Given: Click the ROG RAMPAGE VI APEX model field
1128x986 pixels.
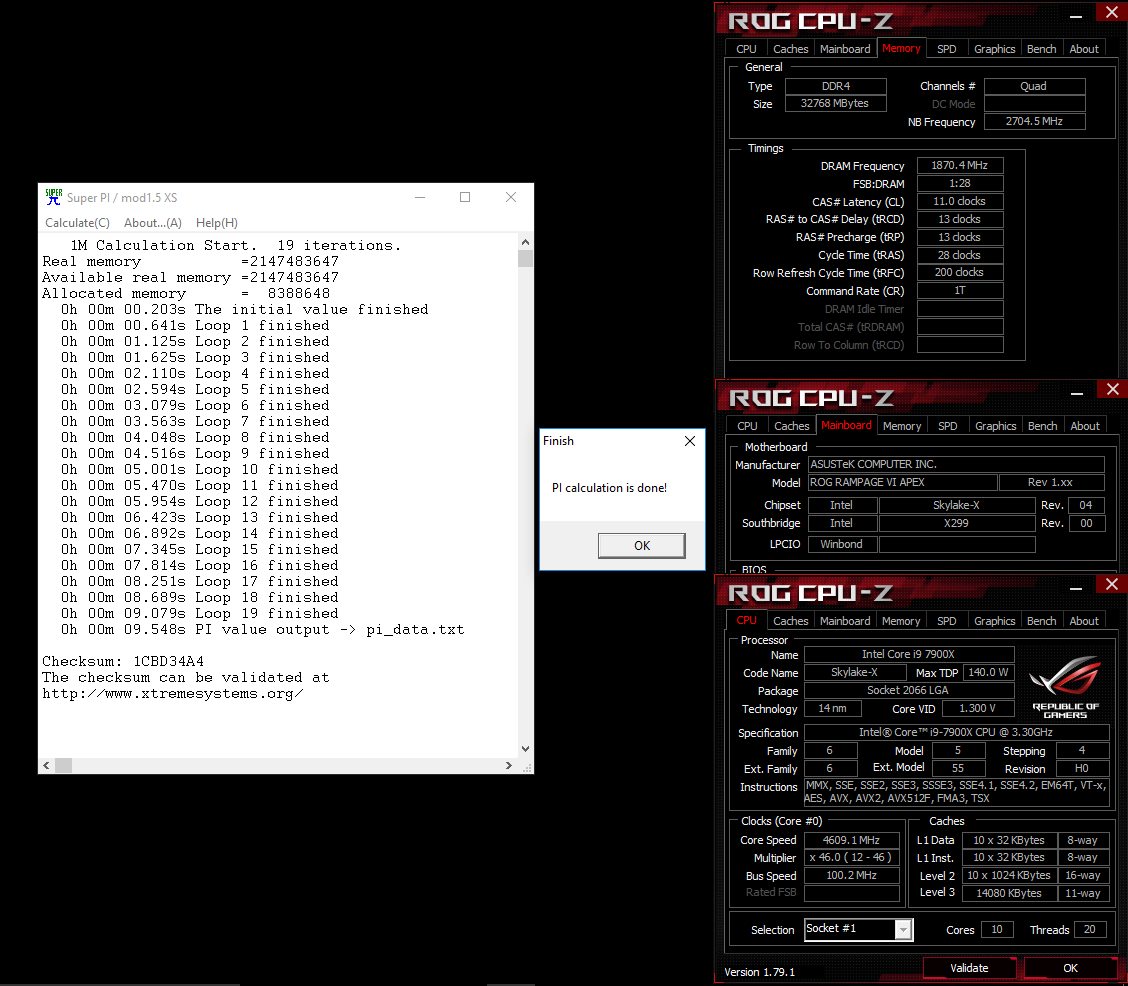Looking at the screenshot, I should coord(903,483).
